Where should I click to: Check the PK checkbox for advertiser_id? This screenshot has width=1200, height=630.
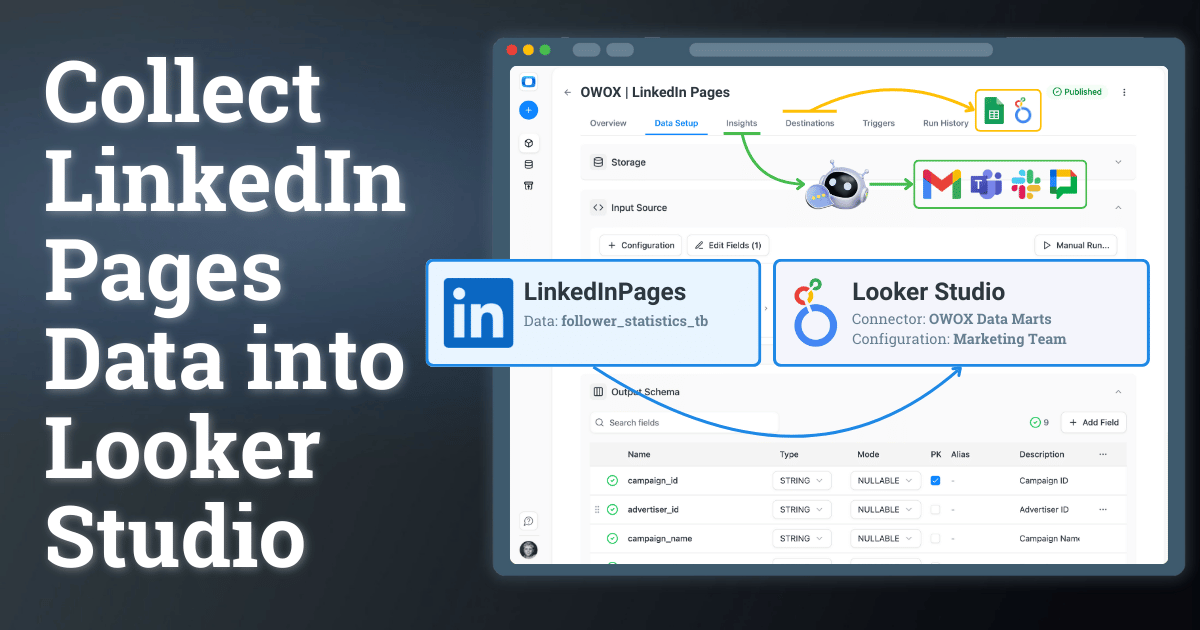coord(935,510)
